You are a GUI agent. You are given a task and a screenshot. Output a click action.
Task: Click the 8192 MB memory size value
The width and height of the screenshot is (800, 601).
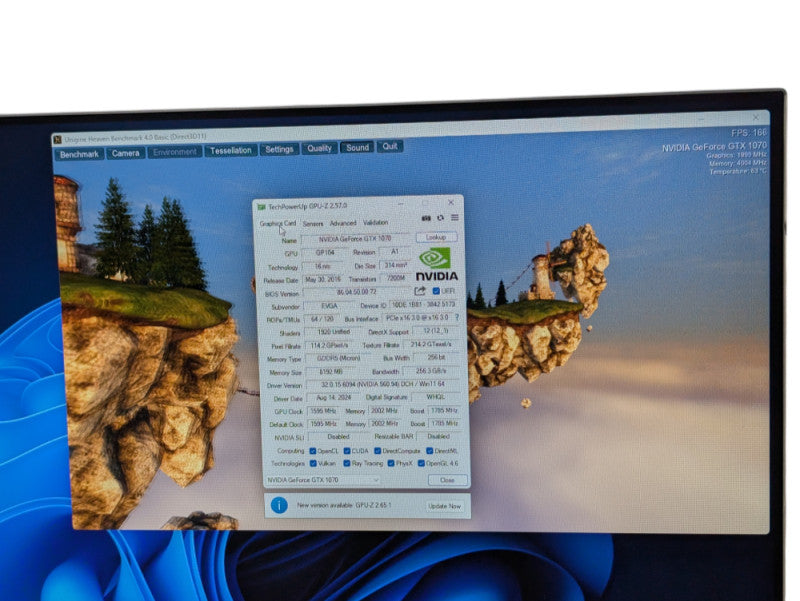[x=331, y=372]
